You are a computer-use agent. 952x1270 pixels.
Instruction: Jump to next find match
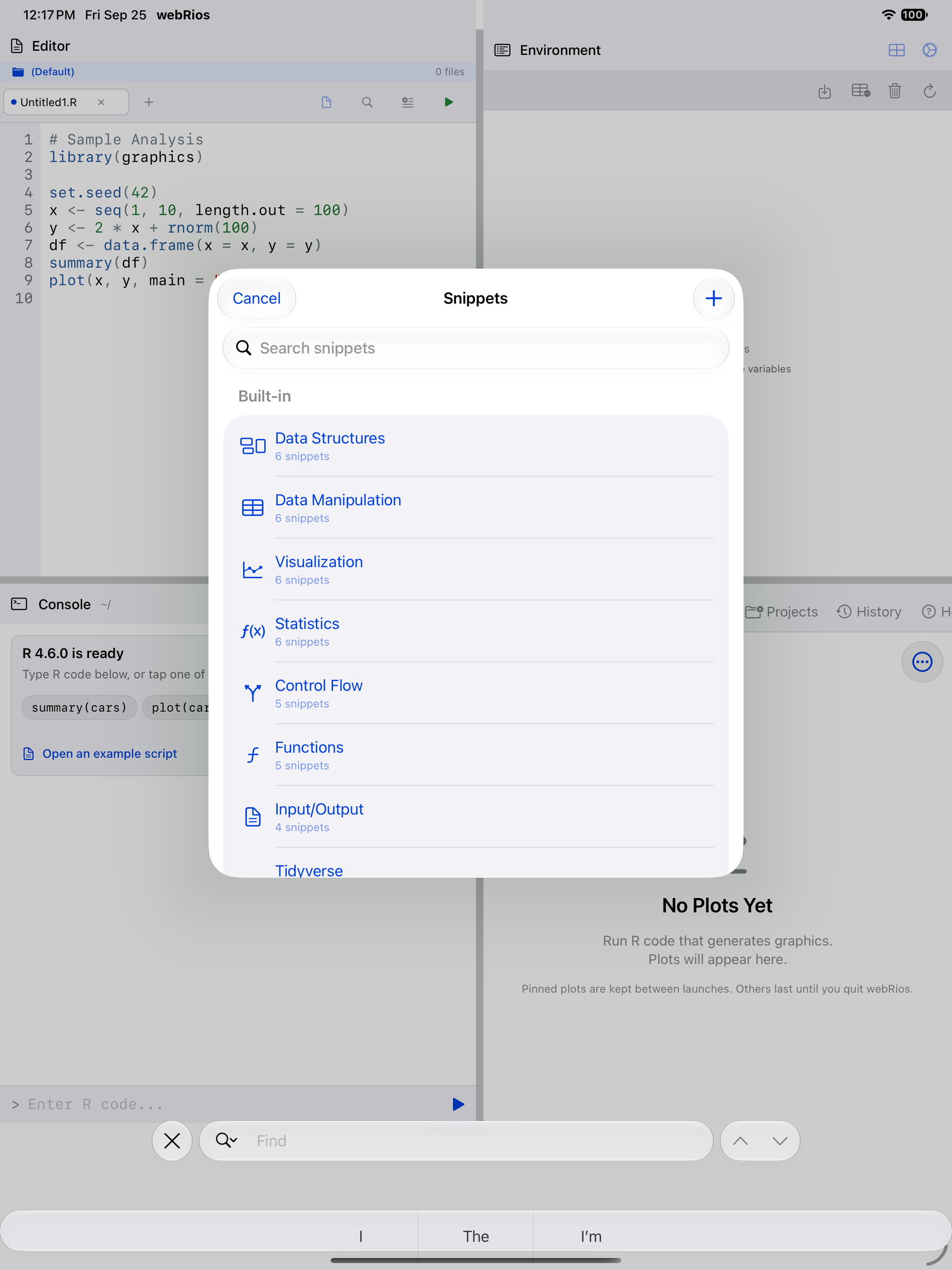[779, 1141]
